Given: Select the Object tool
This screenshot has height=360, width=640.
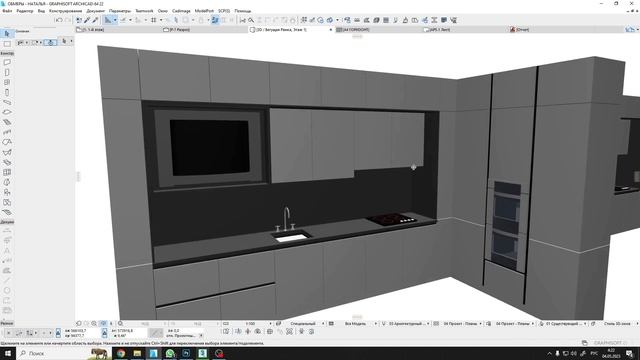Looking at the screenshot, I should (7, 192).
